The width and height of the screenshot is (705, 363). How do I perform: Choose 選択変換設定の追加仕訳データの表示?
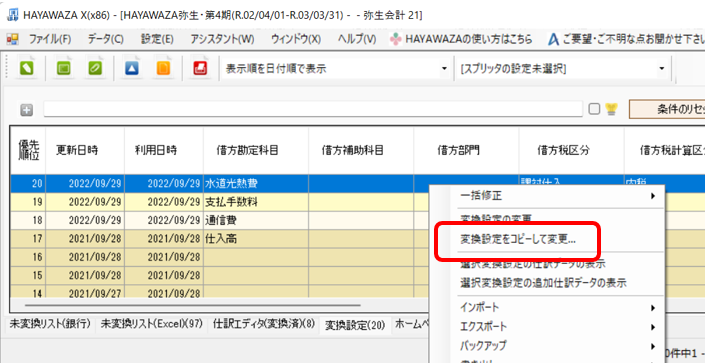point(543,283)
